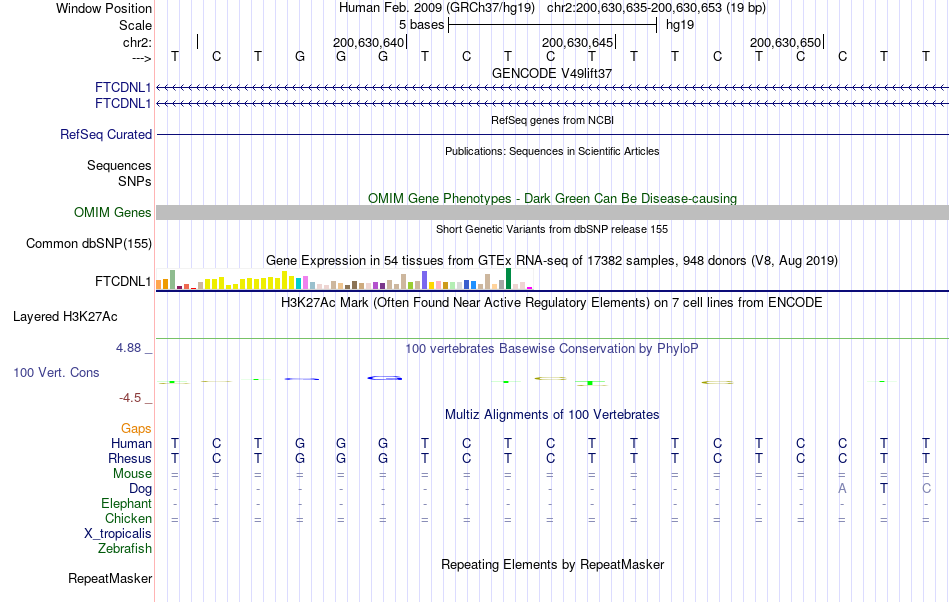Click the GTEx expression bar chart
The image size is (950, 602).
pyautogui.click(x=344, y=279)
